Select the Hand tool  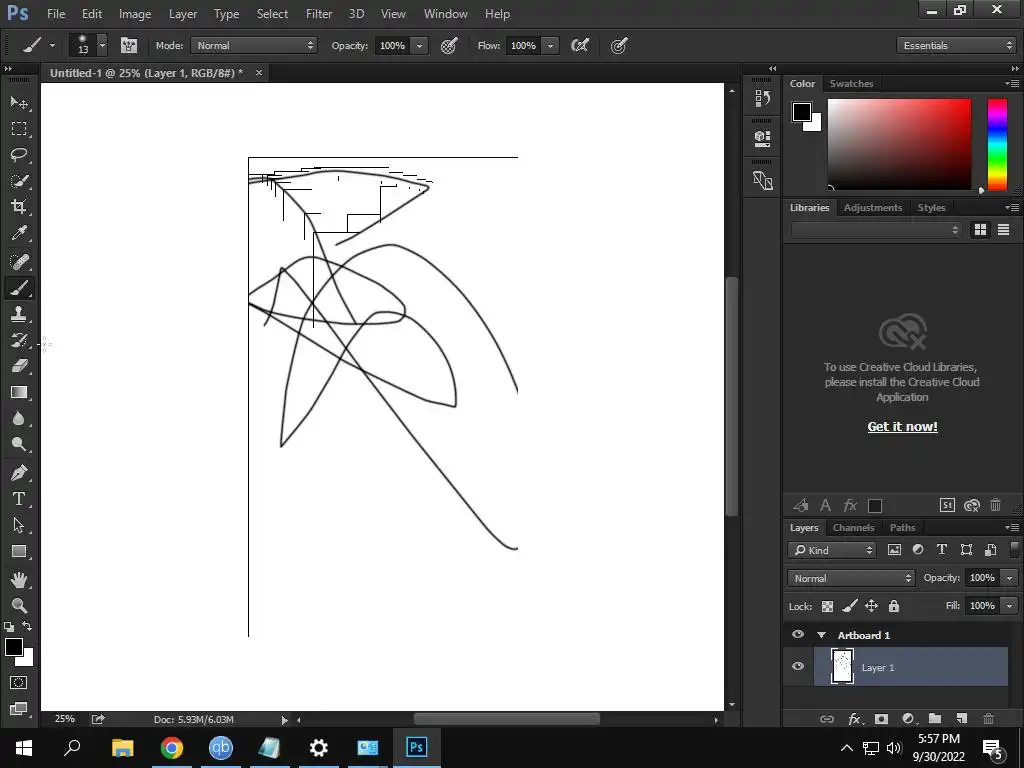[19, 579]
